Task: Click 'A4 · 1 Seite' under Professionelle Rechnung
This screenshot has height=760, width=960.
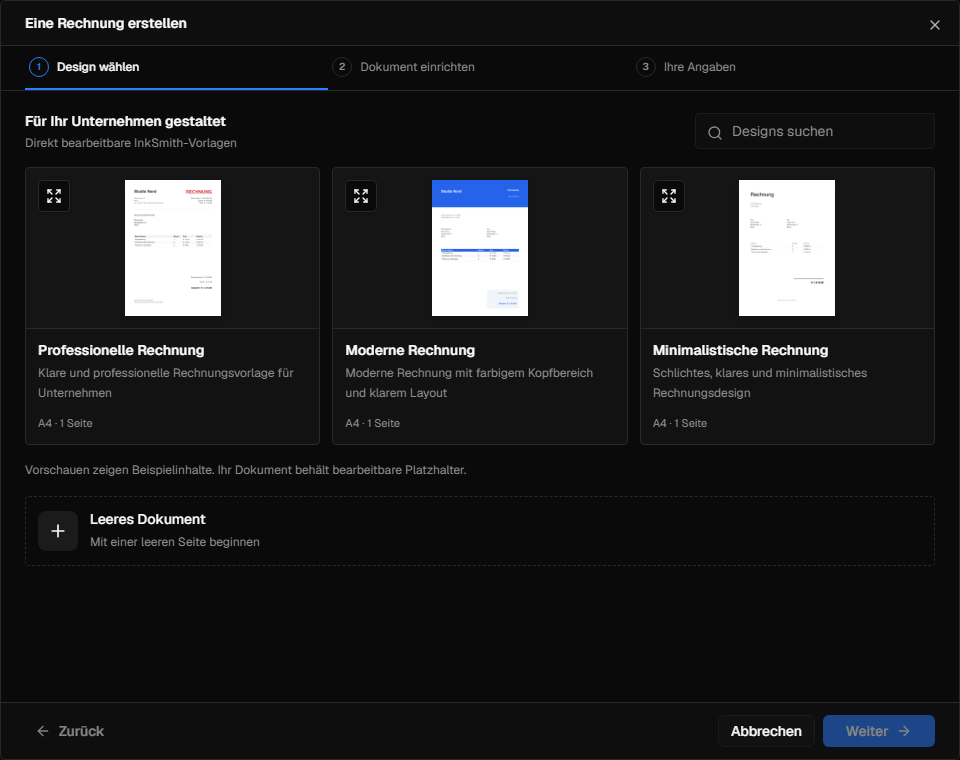Action: click(x=65, y=423)
